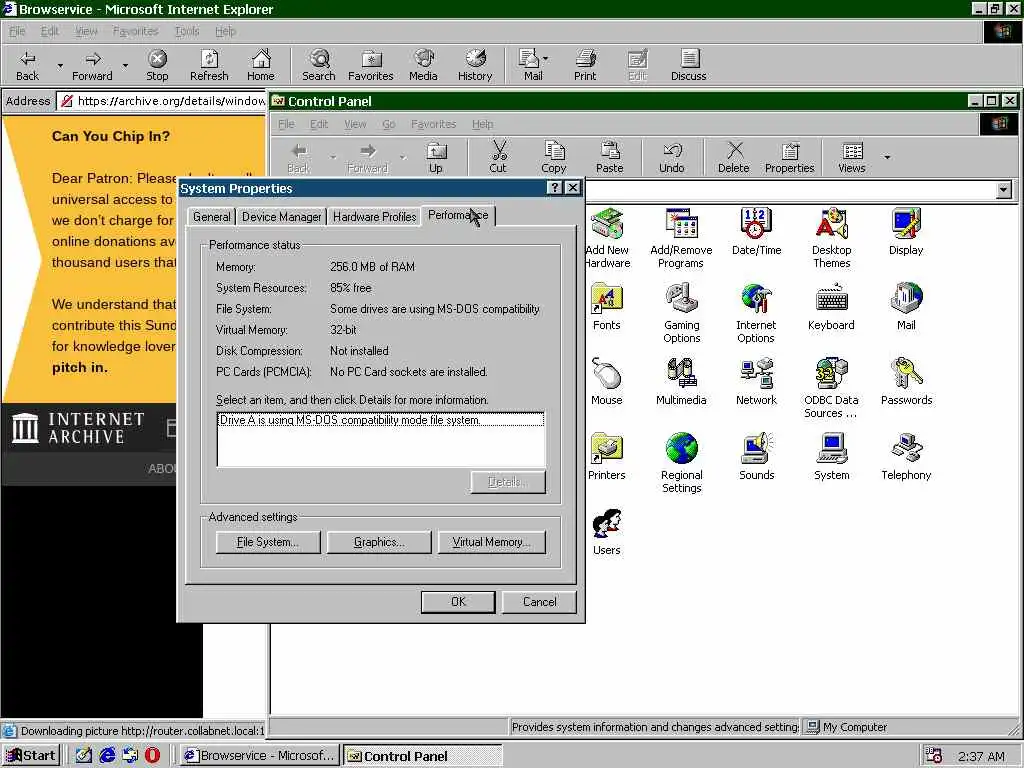Viewport: 1024px width, 768px height.
Task: Go Home in Internet Explorer toolbar
Action: point(261,65)
